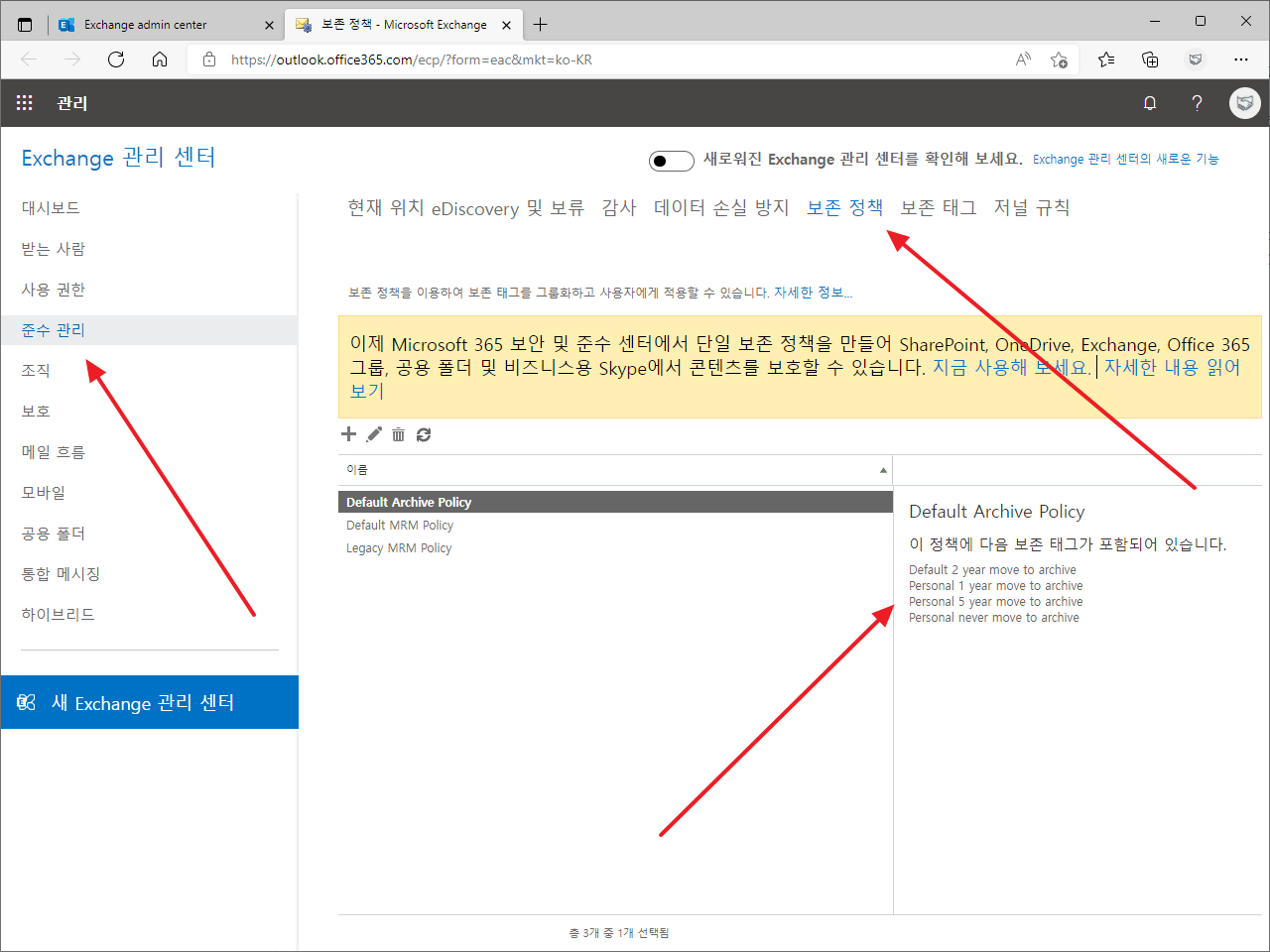Screen dimensions: 1270x952
Task: Open 자세한 정보 link below tabs
Action: pos(813,293)
